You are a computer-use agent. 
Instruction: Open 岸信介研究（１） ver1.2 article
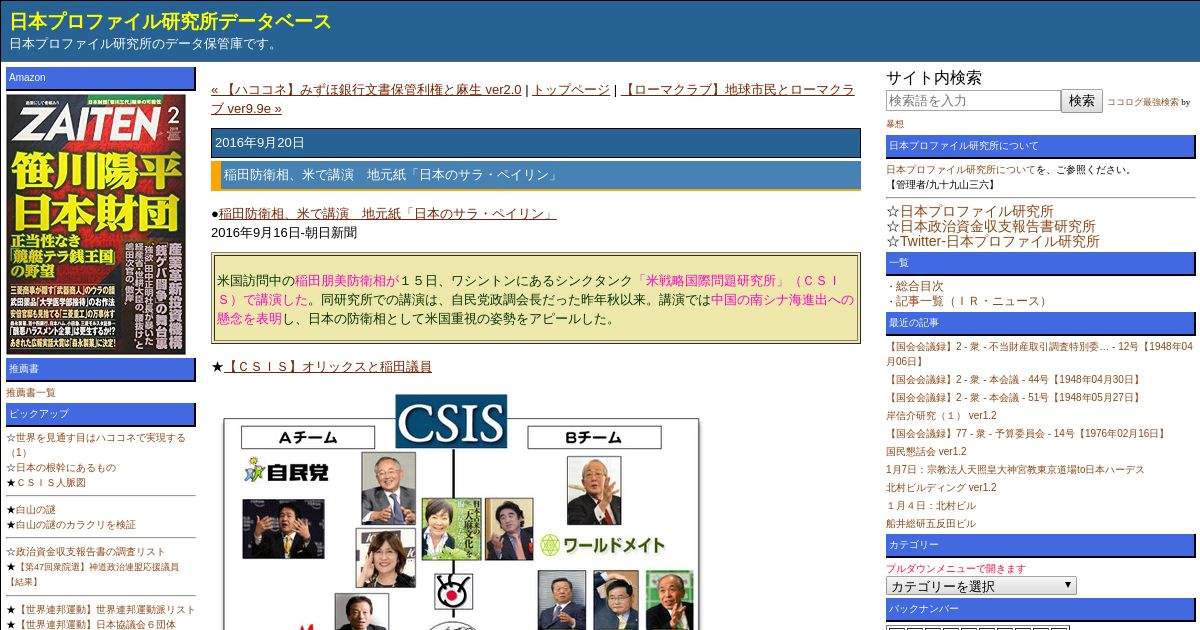[x=941, y=416]
